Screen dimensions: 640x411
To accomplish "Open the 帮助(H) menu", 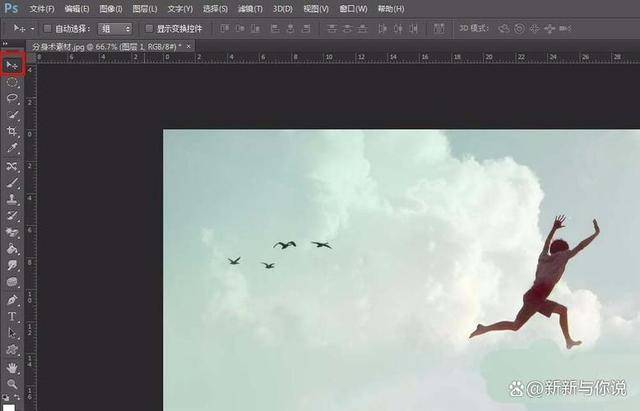I will pyautogui.click(x=391, y=9).
